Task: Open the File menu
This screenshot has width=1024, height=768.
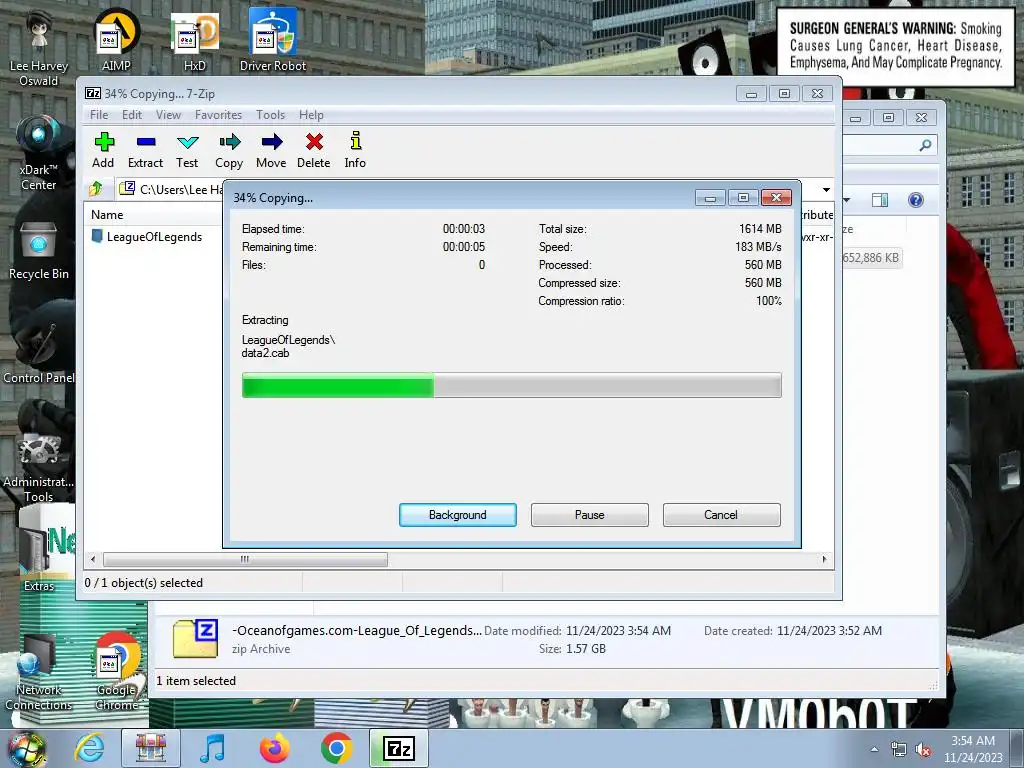Action: click(x=99, y=115)
